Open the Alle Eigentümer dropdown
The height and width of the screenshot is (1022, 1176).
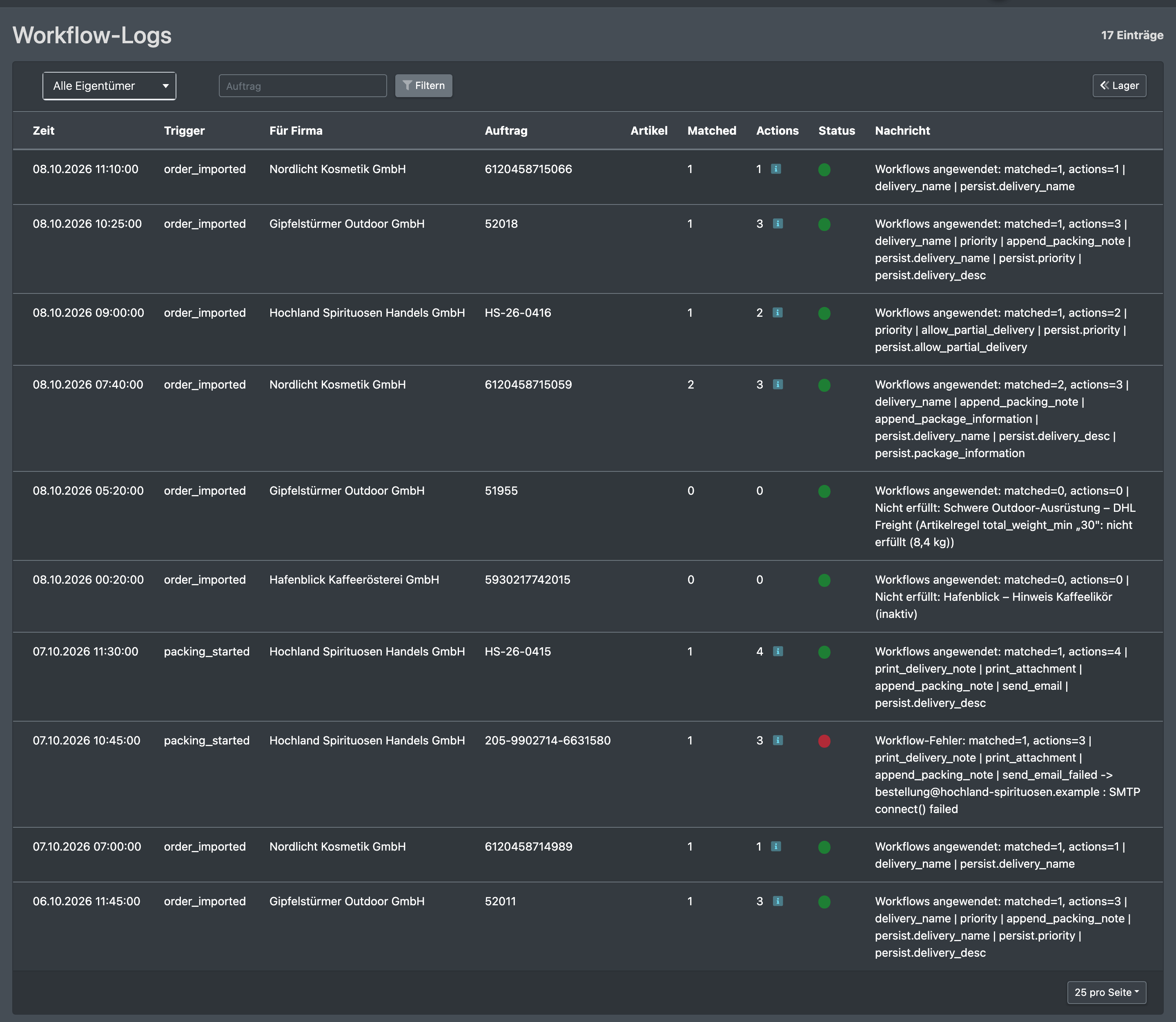pyautogui.click(x=109, y=86)
